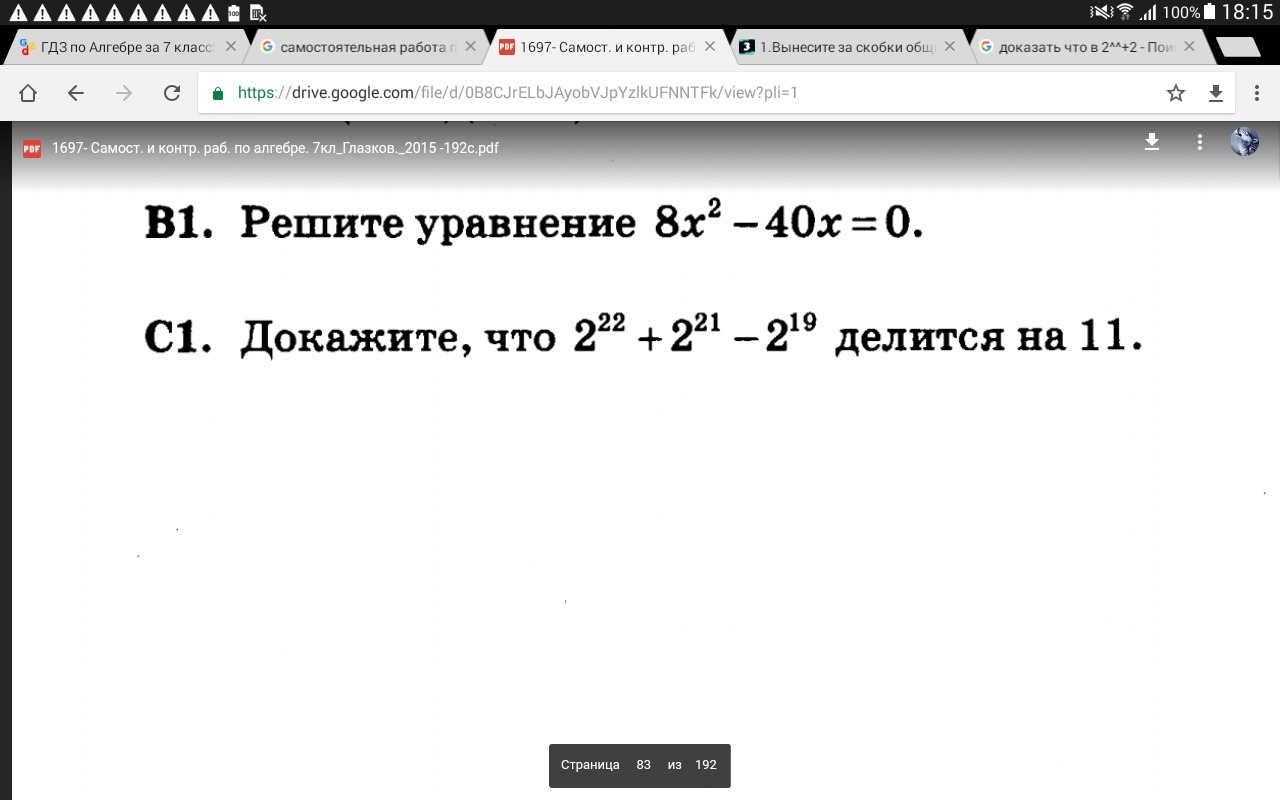
Task: Close the доказать что tab
Action: coord(1190,46)
